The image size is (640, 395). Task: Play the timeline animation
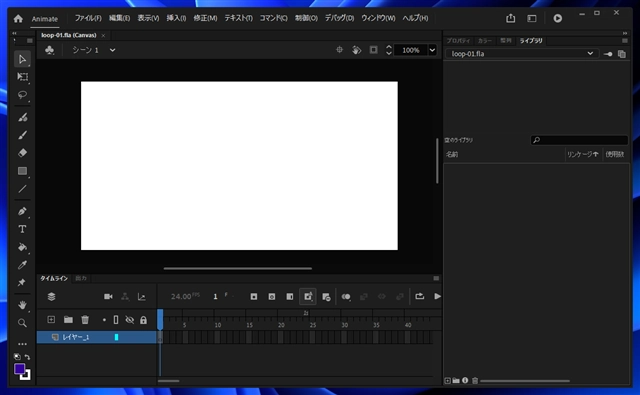coord(437,296)
